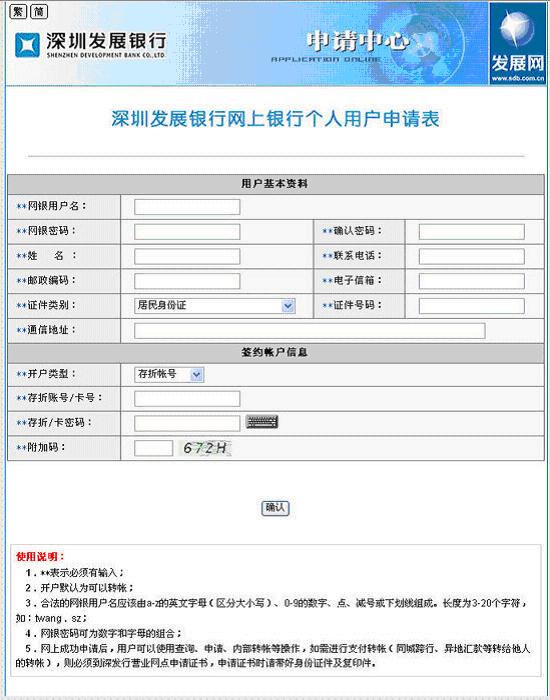The image size is (550, 700).
Task: Switch to Traditional Chinese with 繁 button
Action: (18, 12)
